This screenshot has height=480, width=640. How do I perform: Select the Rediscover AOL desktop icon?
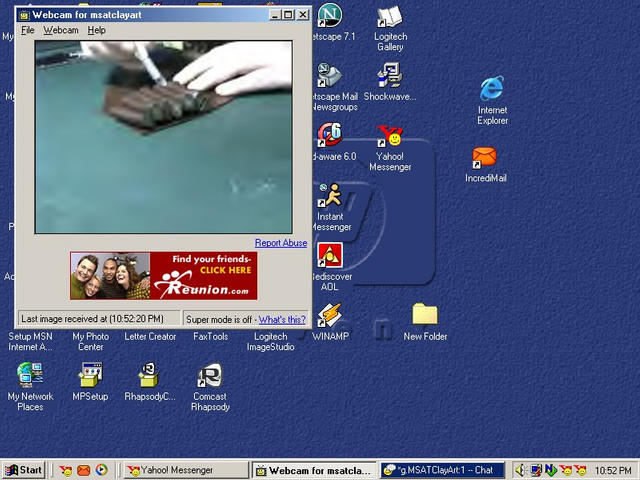pyautogui.click(x=330, y=255)
